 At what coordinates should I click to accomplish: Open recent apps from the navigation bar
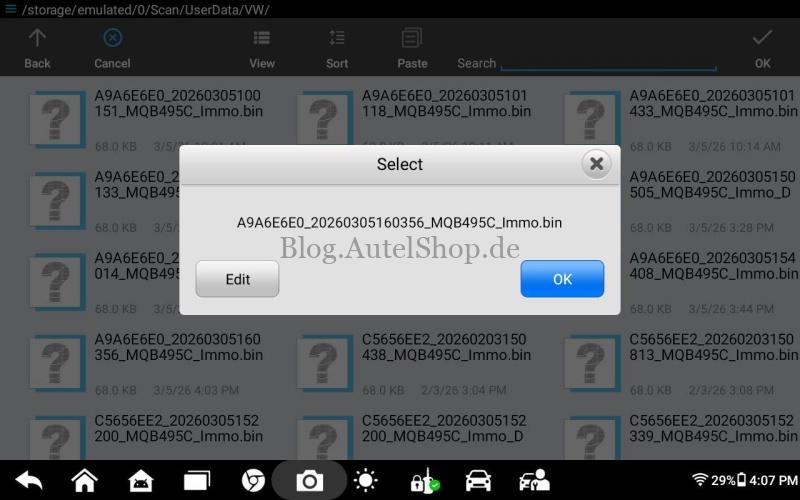pyautogui.click(x=197, y=481)
